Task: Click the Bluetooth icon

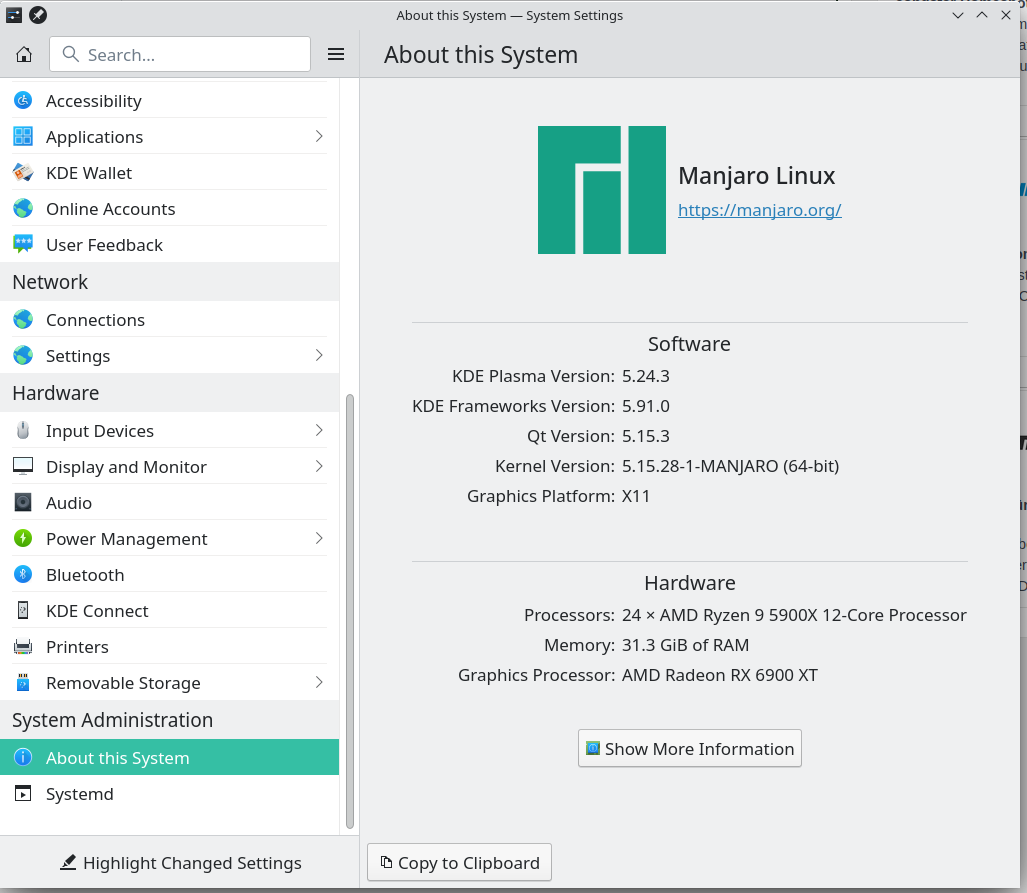Action: (23, 575)
